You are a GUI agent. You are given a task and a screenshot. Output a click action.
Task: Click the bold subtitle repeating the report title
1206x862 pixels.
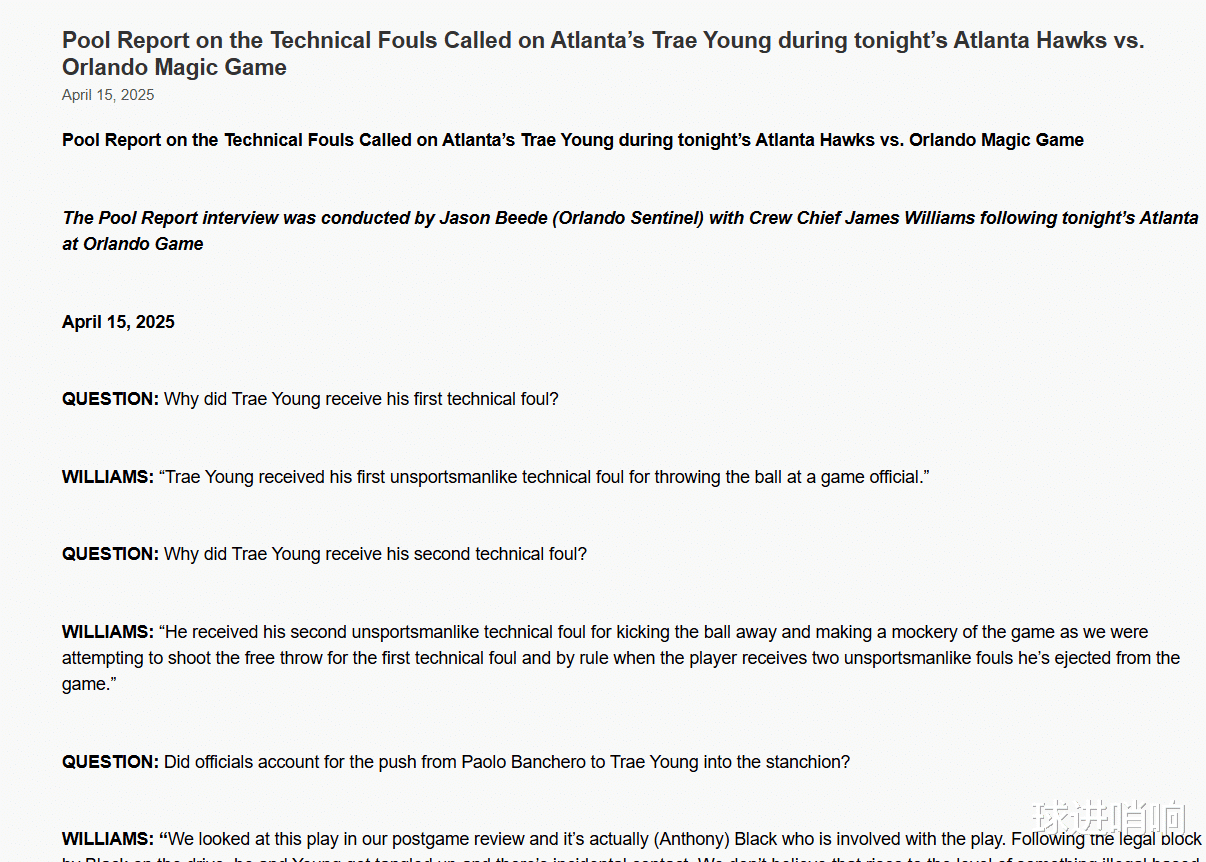click(572, 140)
